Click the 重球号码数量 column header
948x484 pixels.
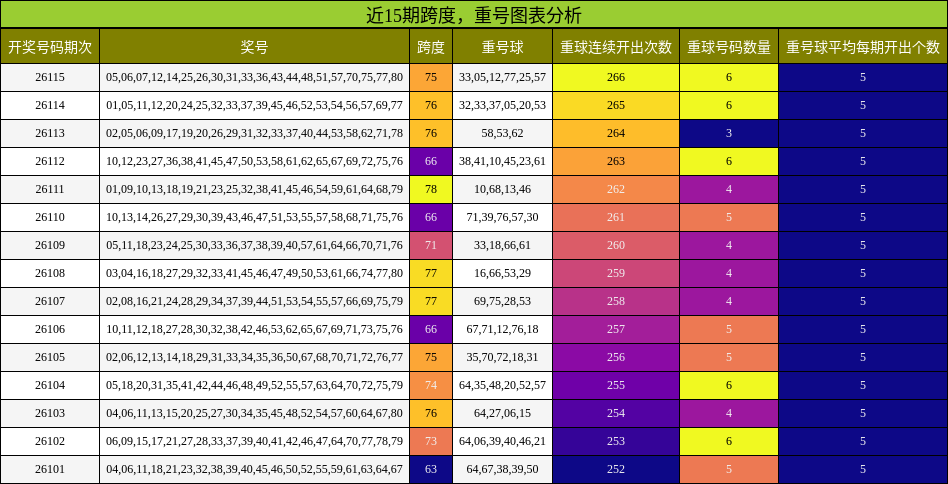point(729,47)
